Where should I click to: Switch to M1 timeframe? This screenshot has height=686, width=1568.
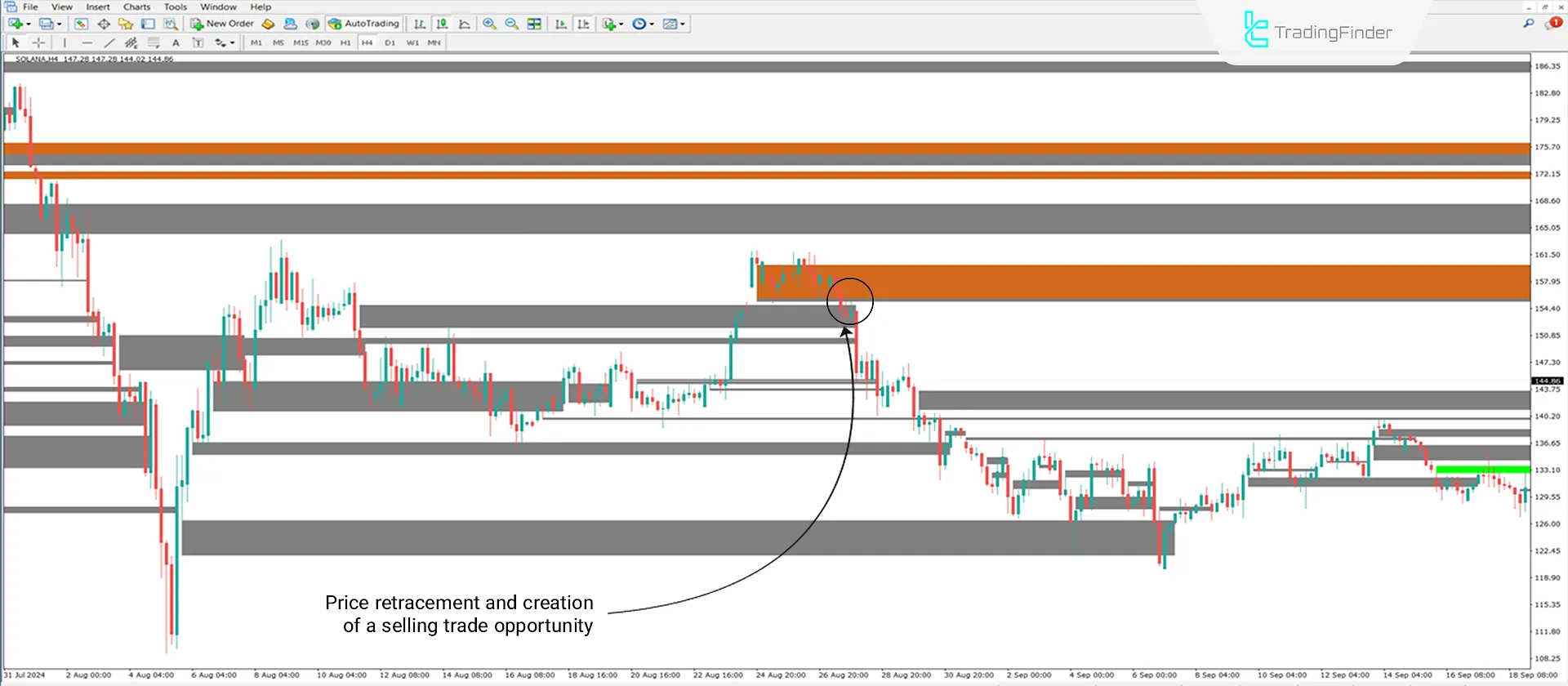click(x=256, y=42)
